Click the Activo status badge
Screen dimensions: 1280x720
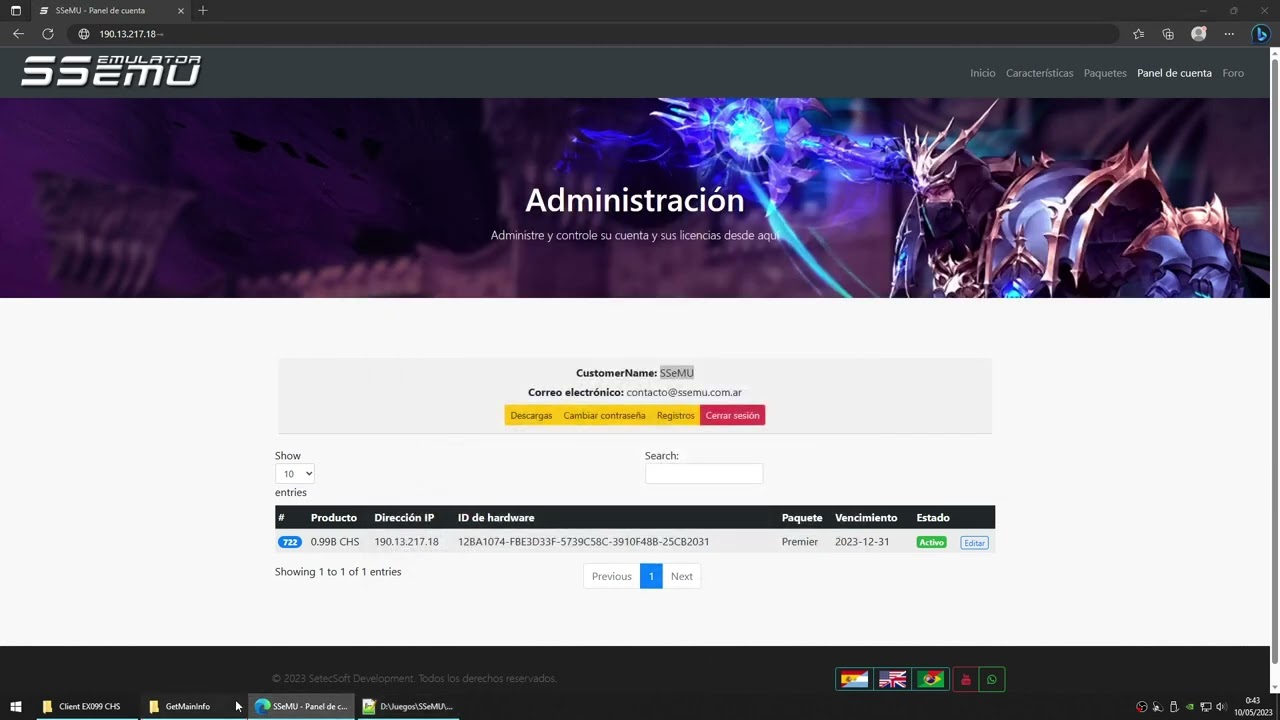point(931,542)
